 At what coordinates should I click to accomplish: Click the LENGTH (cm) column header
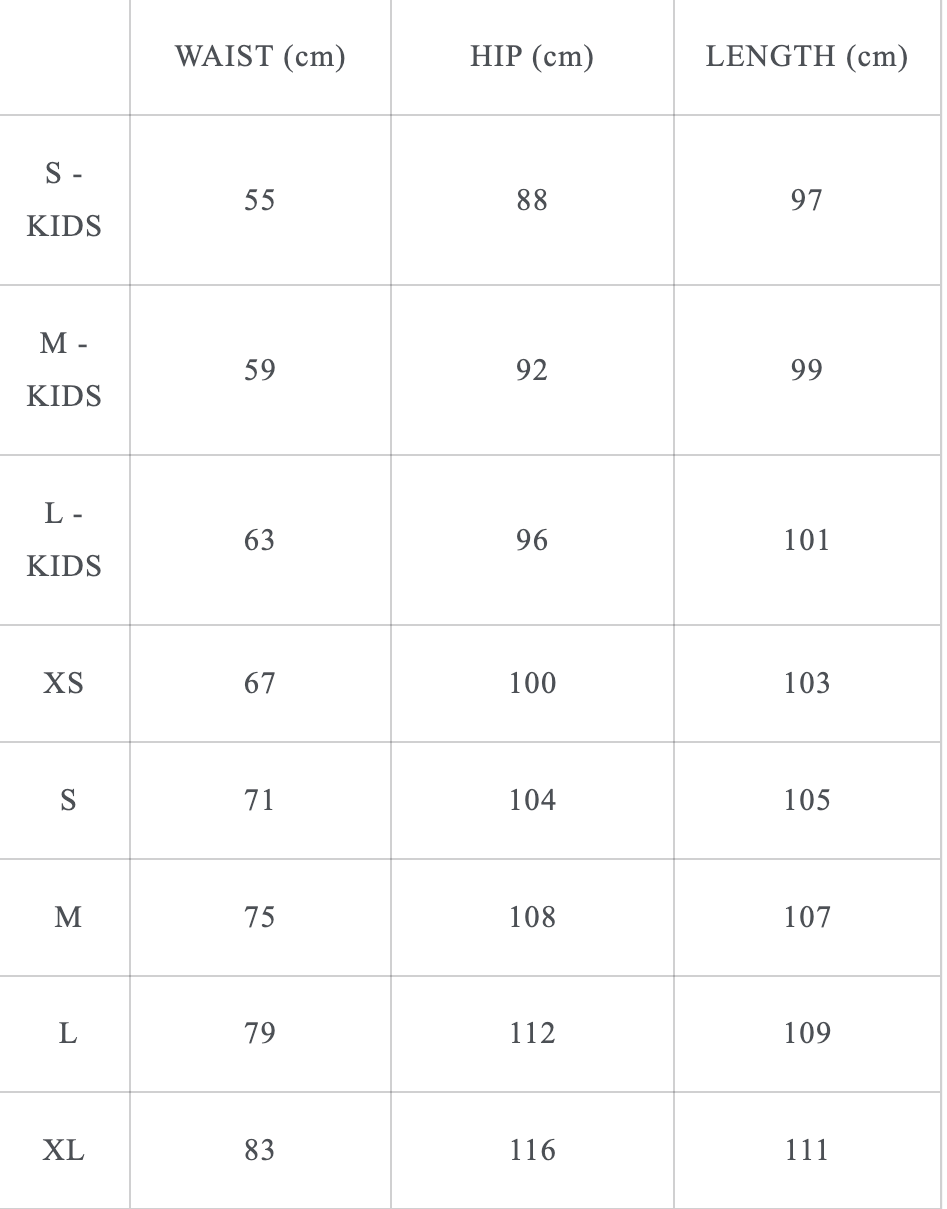(807, 57)
